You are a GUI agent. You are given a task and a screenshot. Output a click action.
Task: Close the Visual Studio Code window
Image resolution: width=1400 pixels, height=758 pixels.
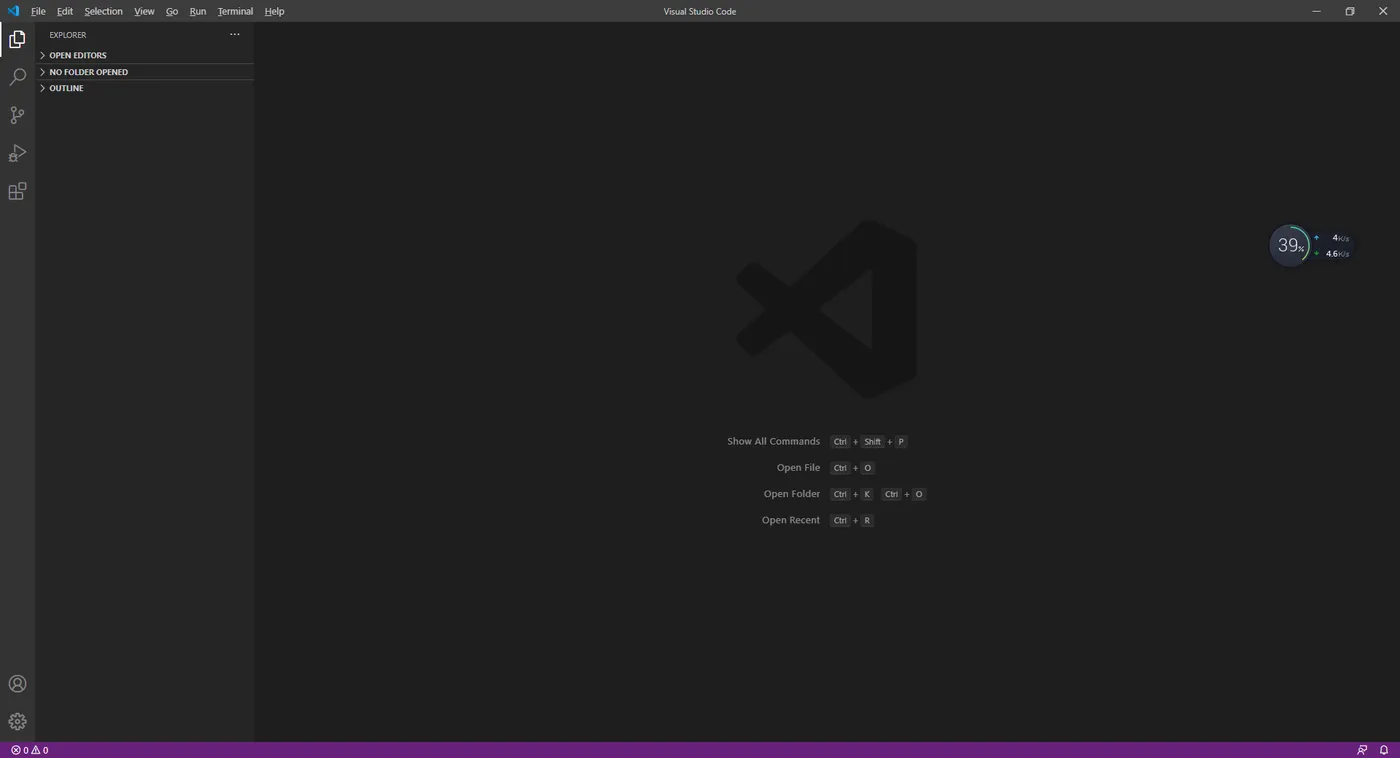tap(1383, 11)
